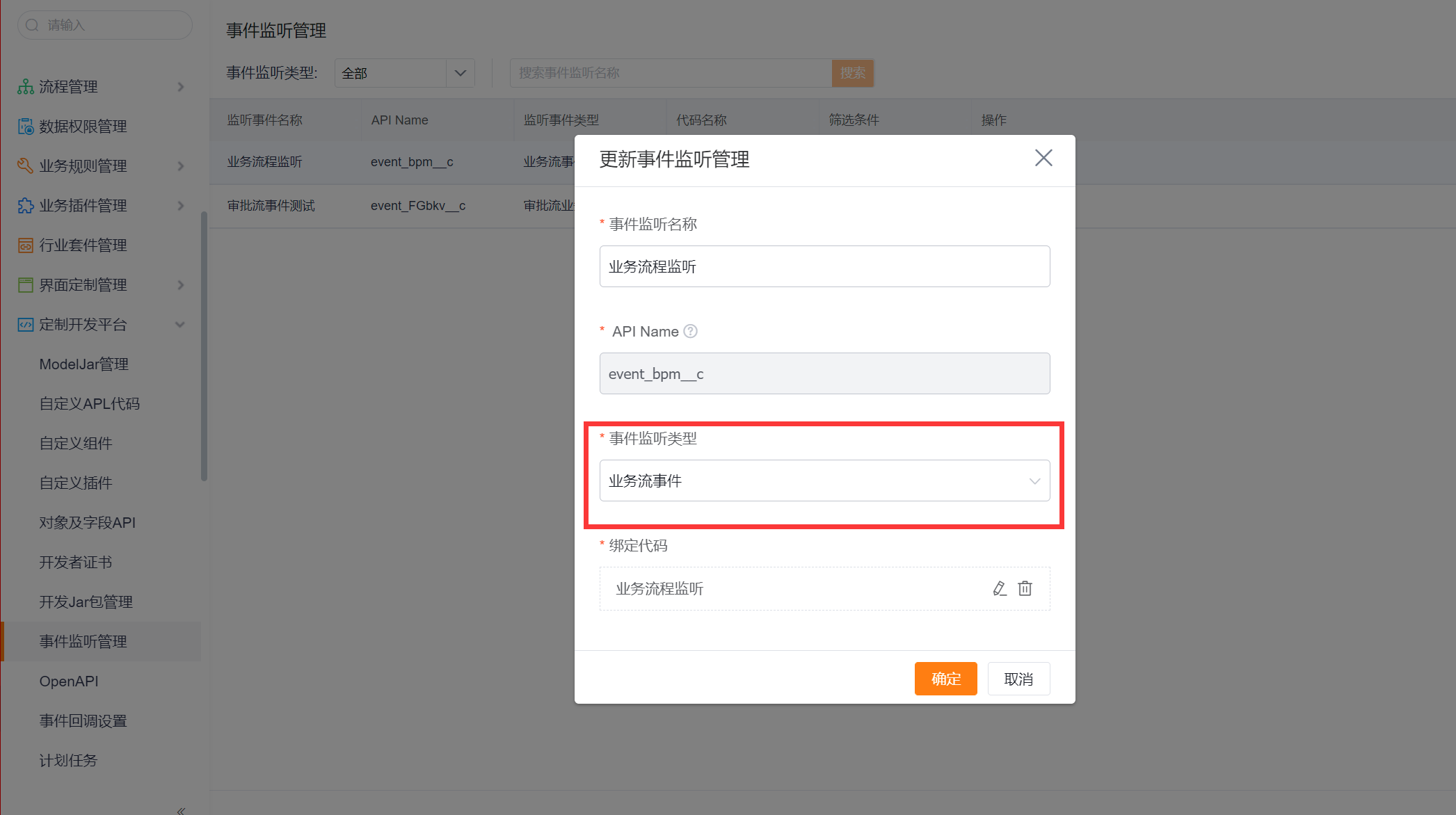Open 自定义插件 menu item

[x=75, y=483]
